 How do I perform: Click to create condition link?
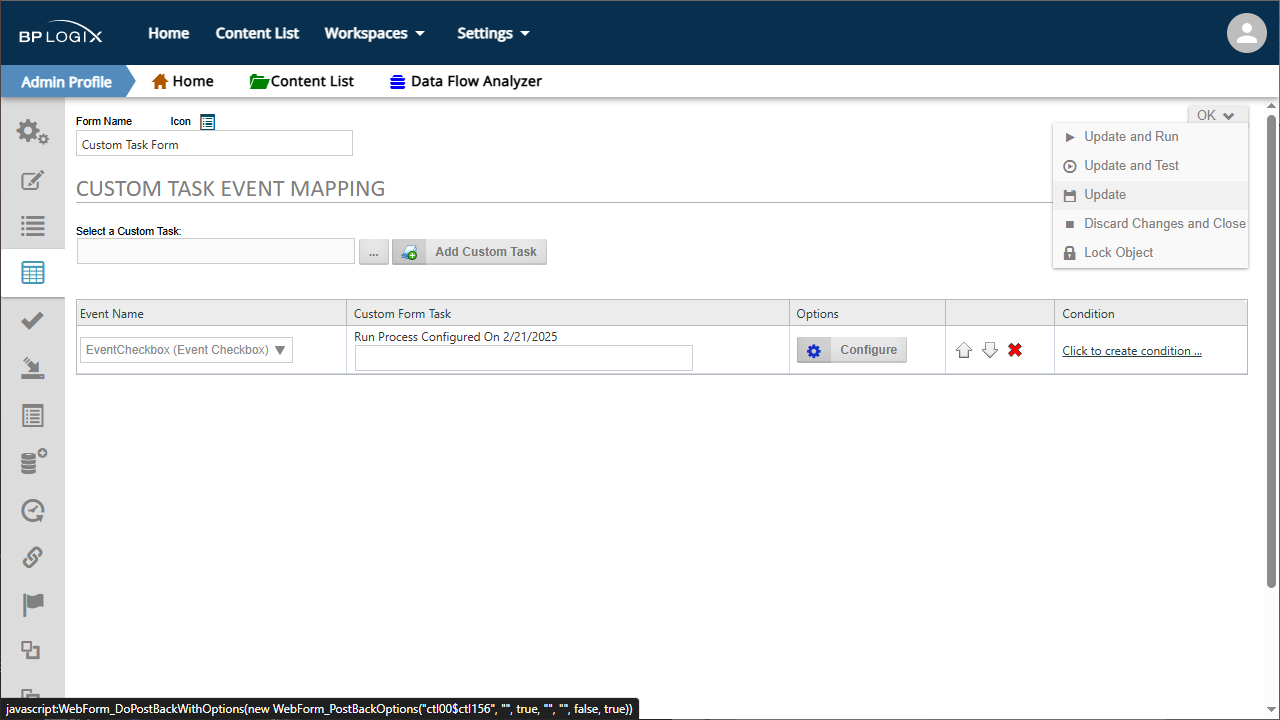[x=1132, y=351]
